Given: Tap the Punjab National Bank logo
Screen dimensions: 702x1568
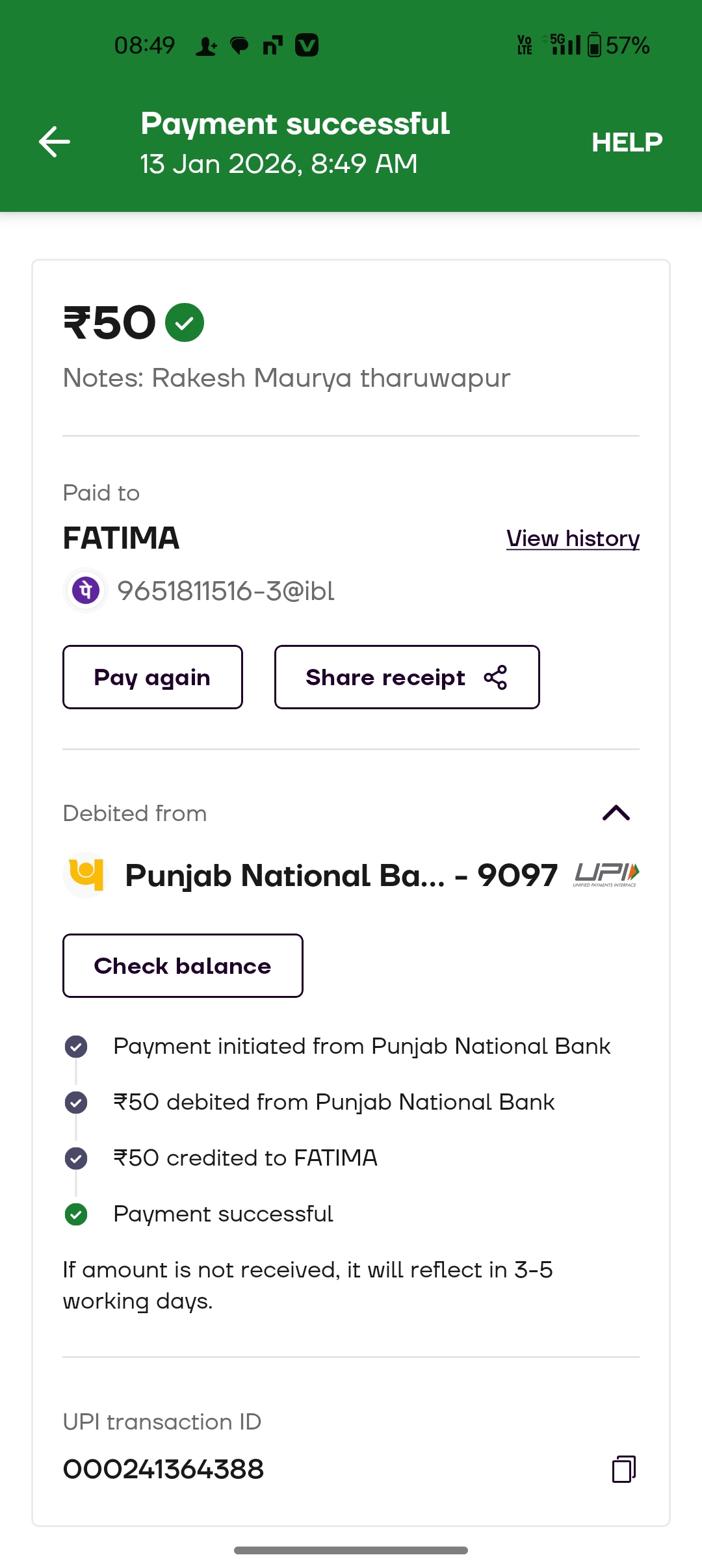Looking at the screenshot, I should click(86, 874).
